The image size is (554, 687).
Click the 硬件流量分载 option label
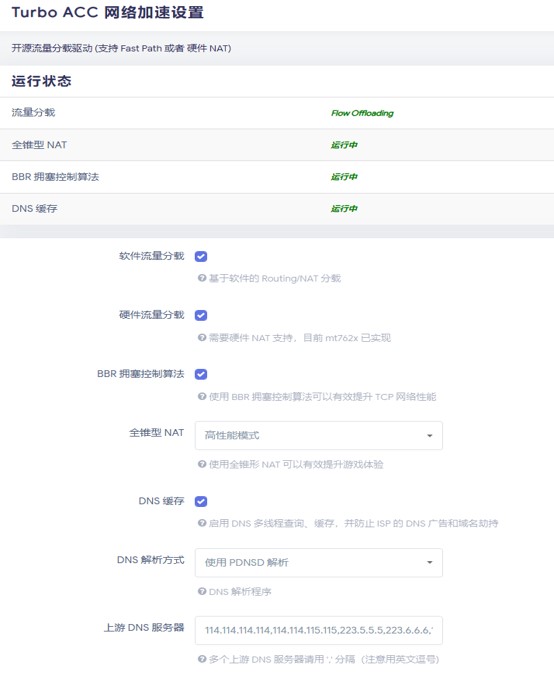tap(152, 315)
